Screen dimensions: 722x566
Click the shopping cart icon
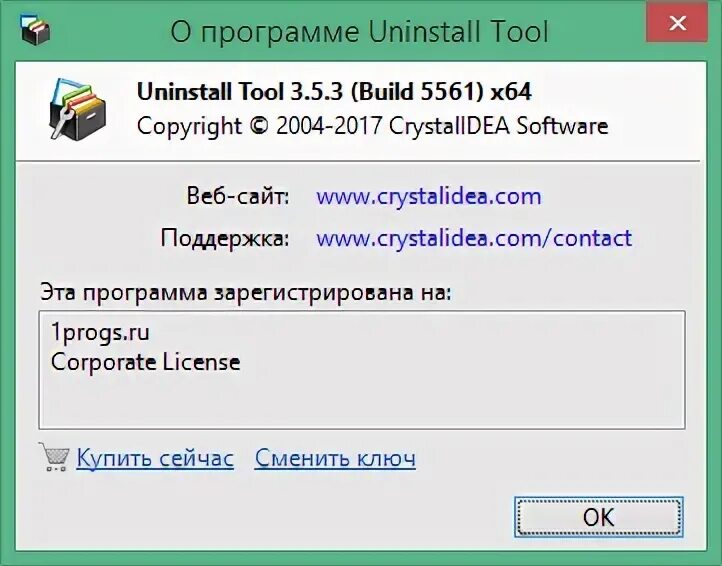(x=54, y=457)
